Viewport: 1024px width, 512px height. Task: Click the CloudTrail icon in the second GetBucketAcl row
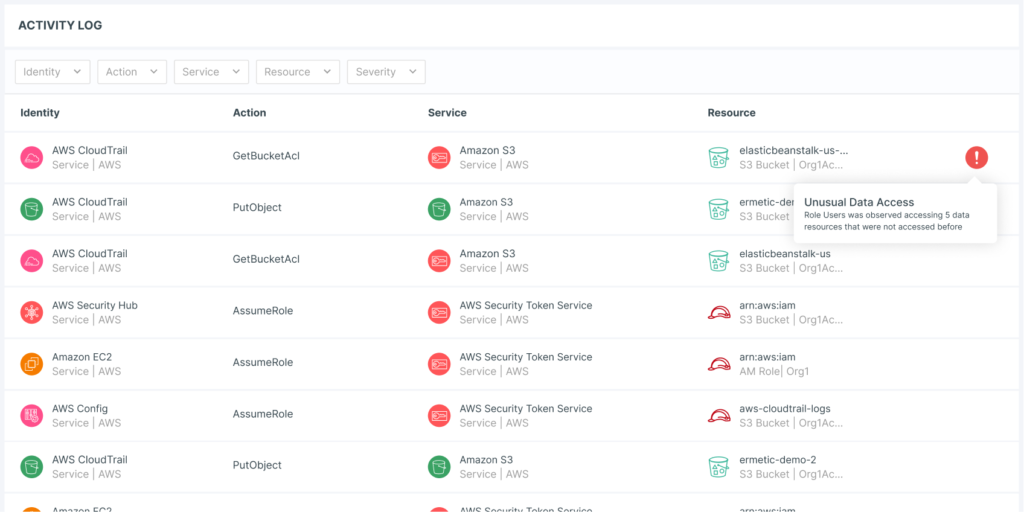[31, 261]
